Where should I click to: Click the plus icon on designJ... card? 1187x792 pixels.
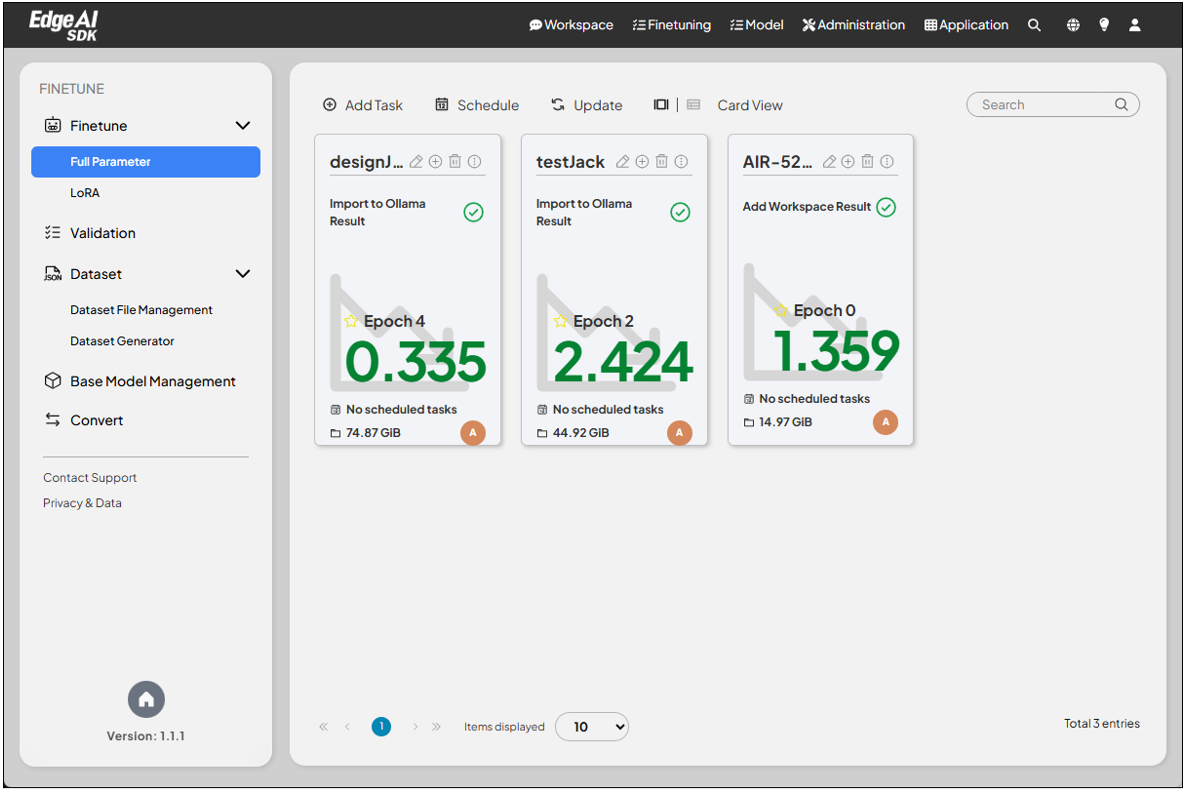(x=436, y=162)
